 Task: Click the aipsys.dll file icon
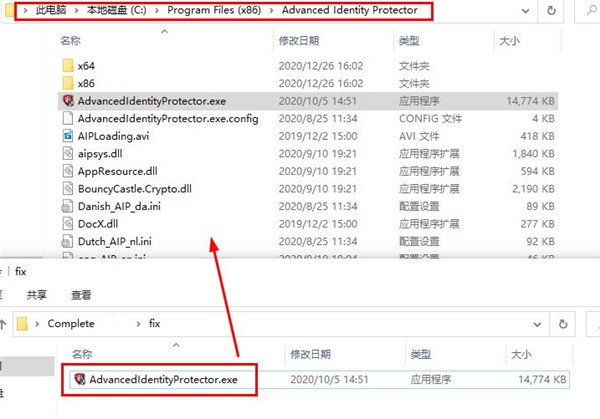tap(68, 153)
